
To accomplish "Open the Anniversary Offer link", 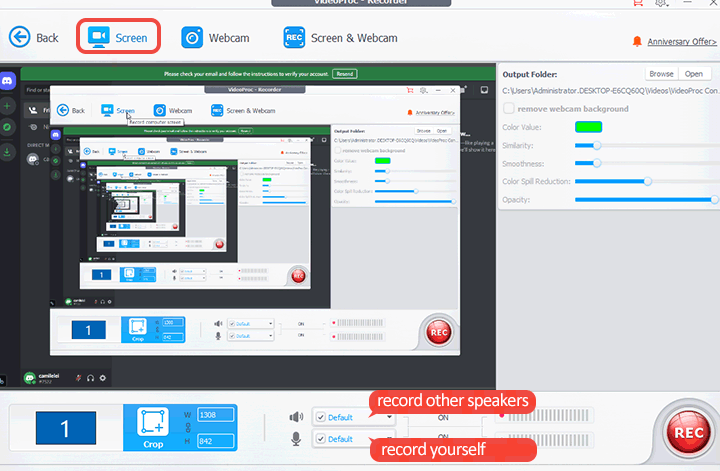I will pos(682,42).
